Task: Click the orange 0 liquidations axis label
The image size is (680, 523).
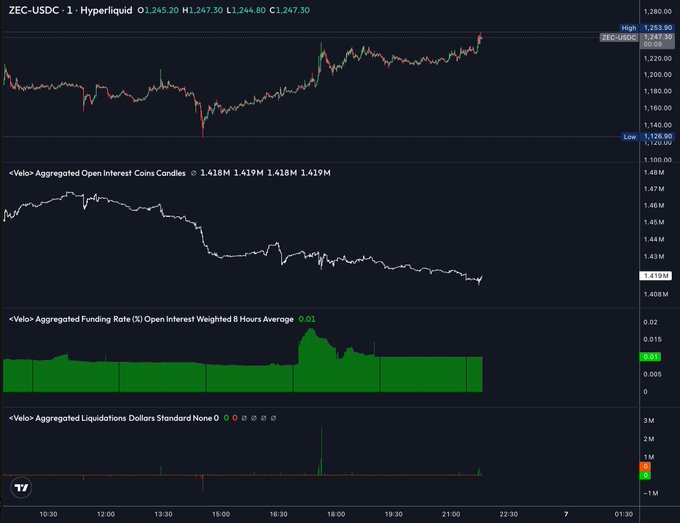Action: [x=645, y=467]
